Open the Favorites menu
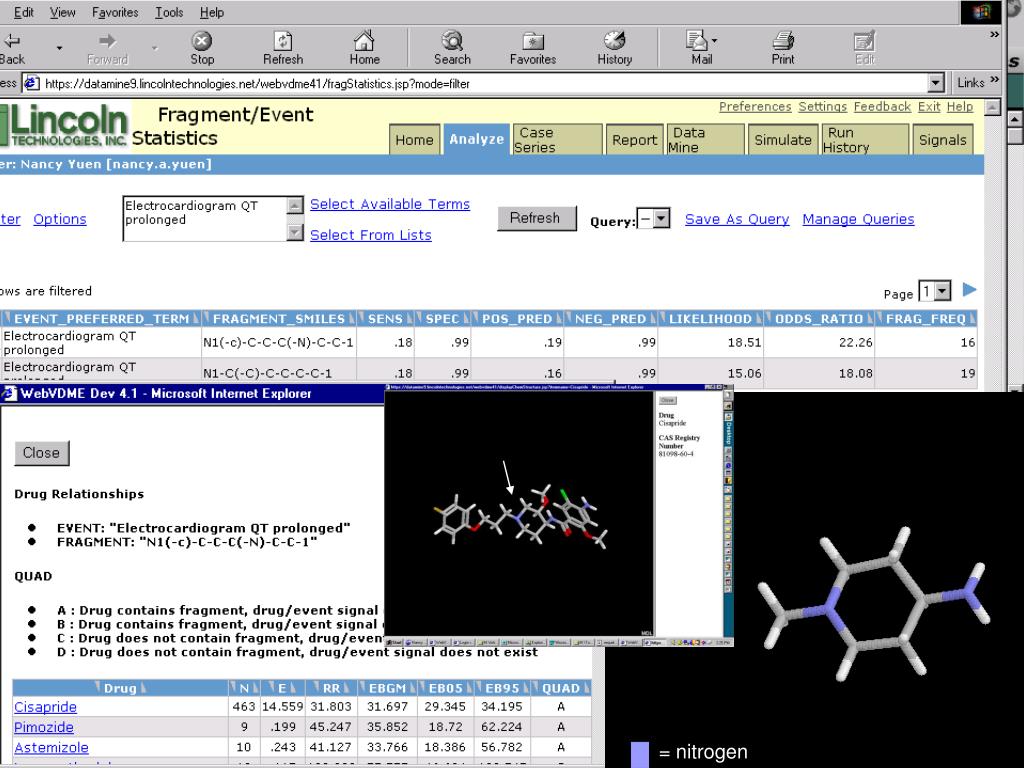Screen dimensions: 1024x768 (115, 12)
